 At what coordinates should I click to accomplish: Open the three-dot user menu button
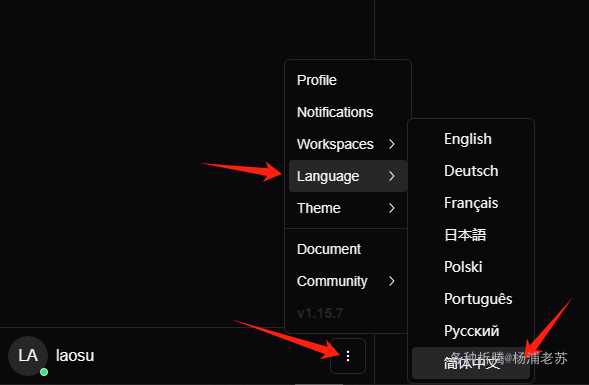[348, 356]
